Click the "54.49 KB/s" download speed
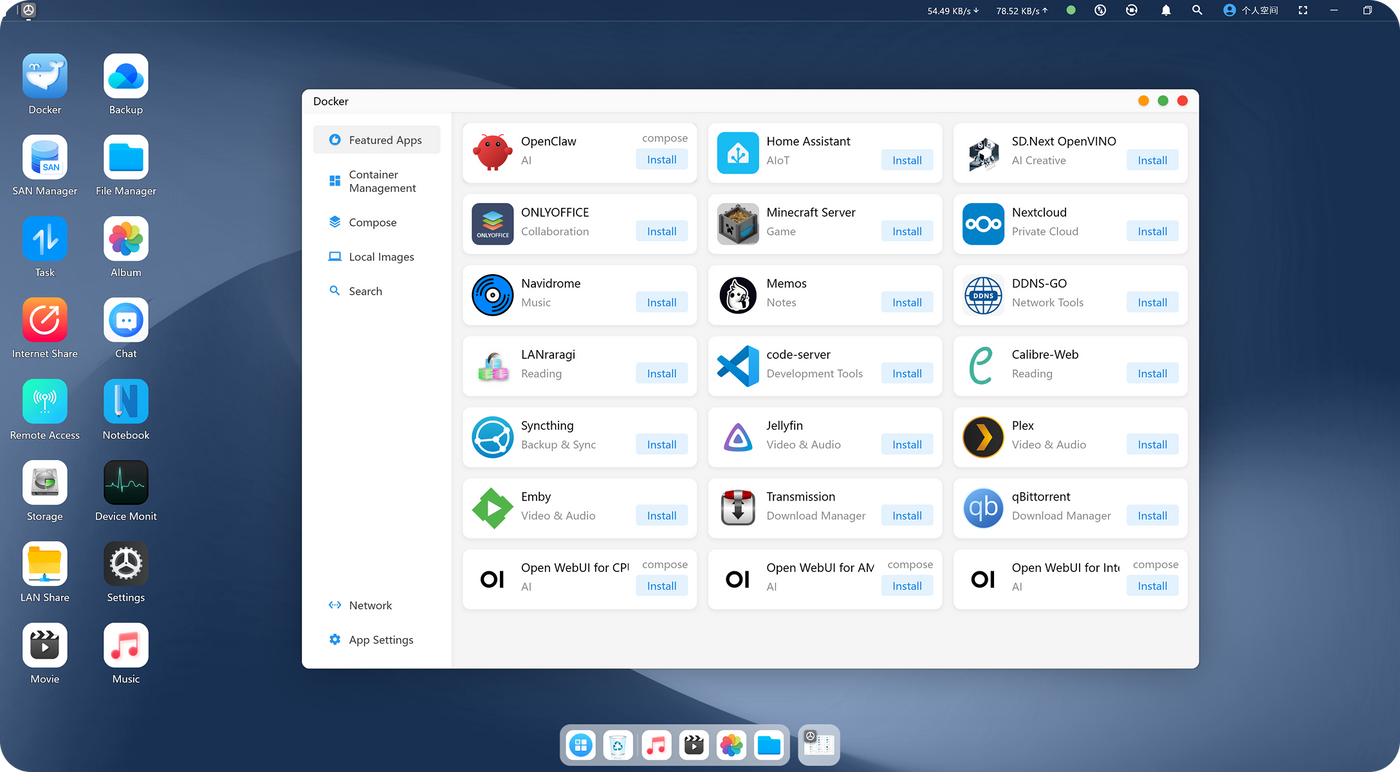Viewport: 1400px width, 772px height. tap(953, 10)
